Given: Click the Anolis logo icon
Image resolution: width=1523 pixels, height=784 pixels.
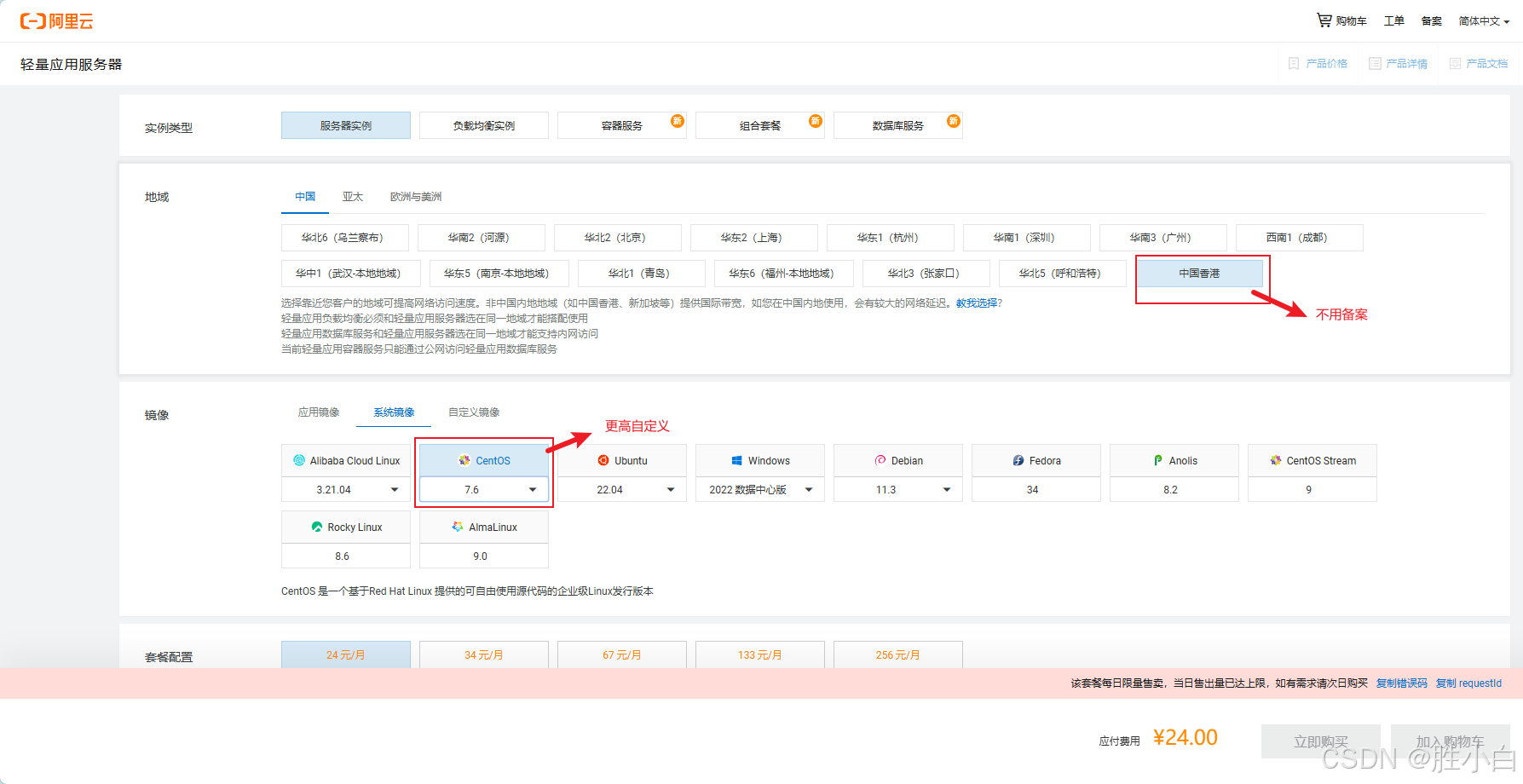Looking at the screenshot, I should (x=1158, y=460).
